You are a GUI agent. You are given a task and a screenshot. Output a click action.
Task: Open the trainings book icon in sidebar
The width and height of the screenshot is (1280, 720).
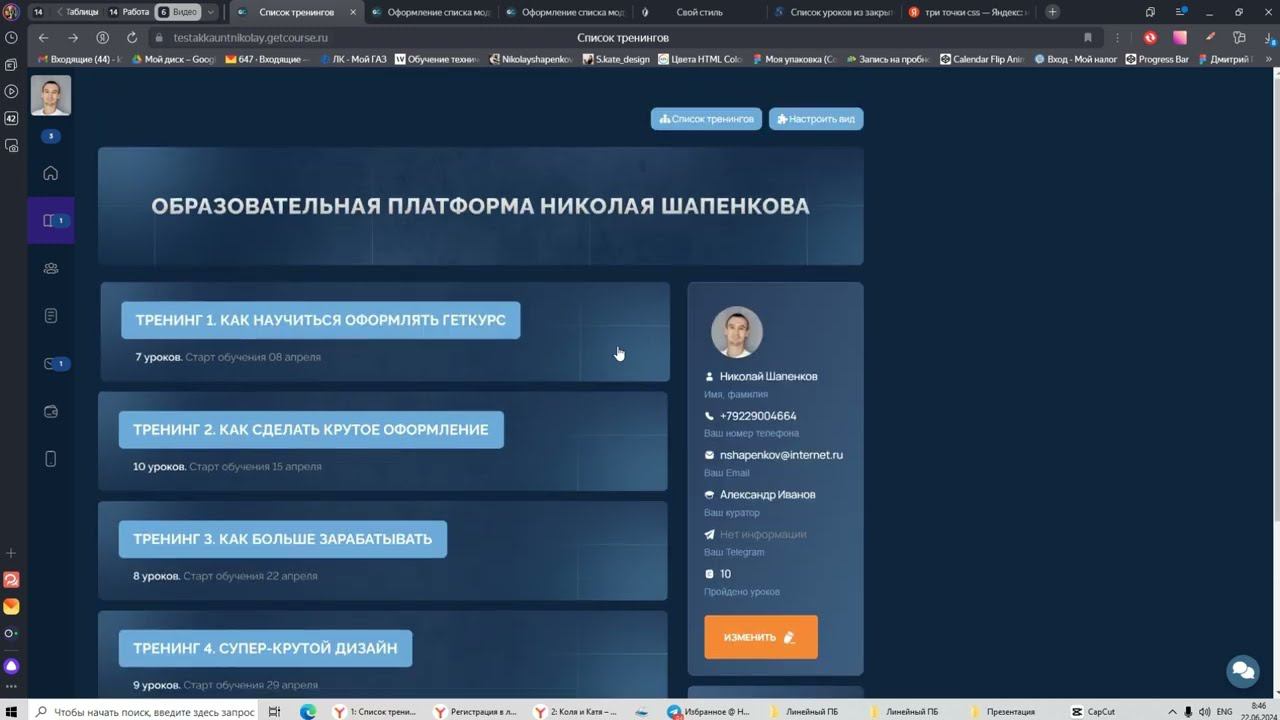[51, 220]
